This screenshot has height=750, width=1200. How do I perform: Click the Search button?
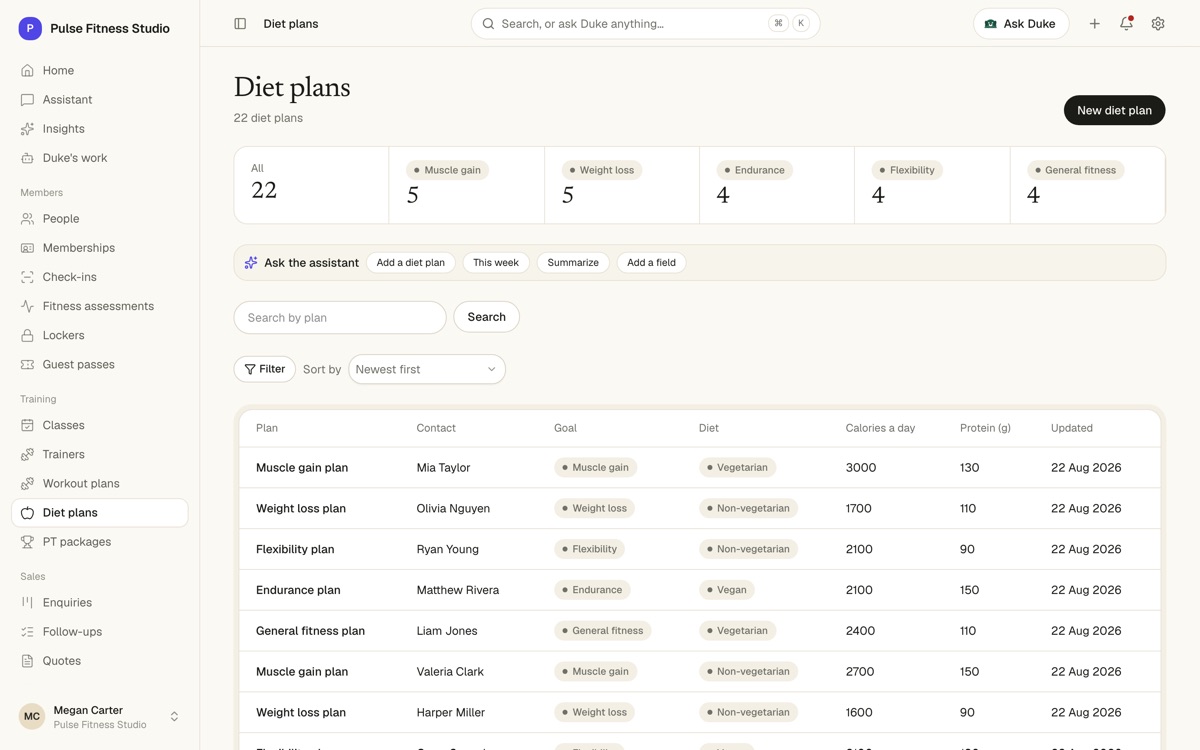point(487,317)
